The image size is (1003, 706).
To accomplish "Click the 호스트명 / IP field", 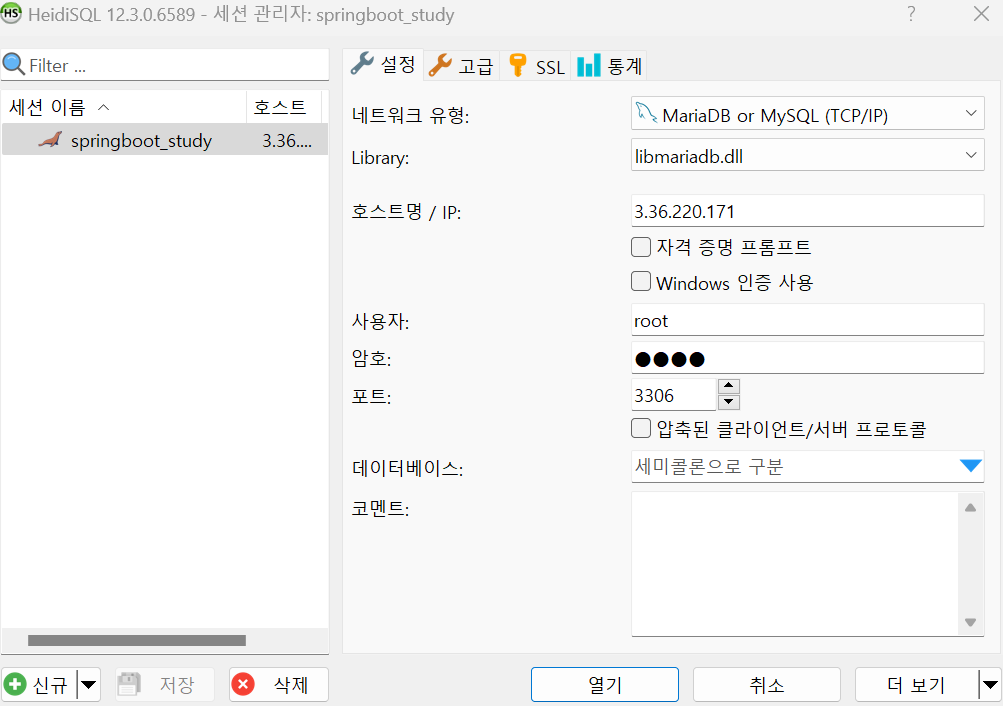I will coord(807,211).
